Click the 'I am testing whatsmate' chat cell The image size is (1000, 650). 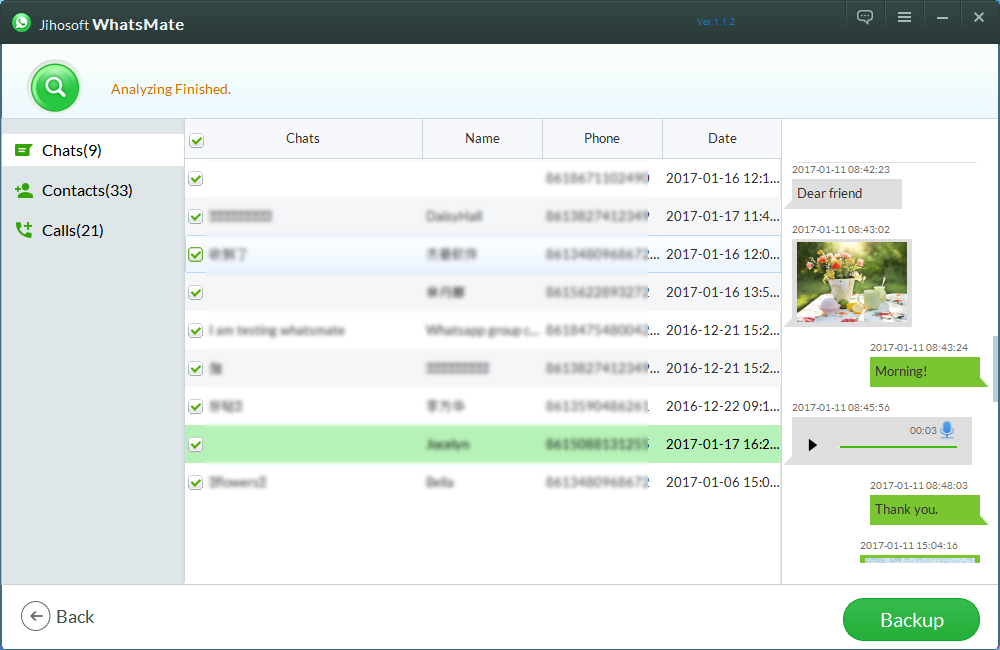277,330
